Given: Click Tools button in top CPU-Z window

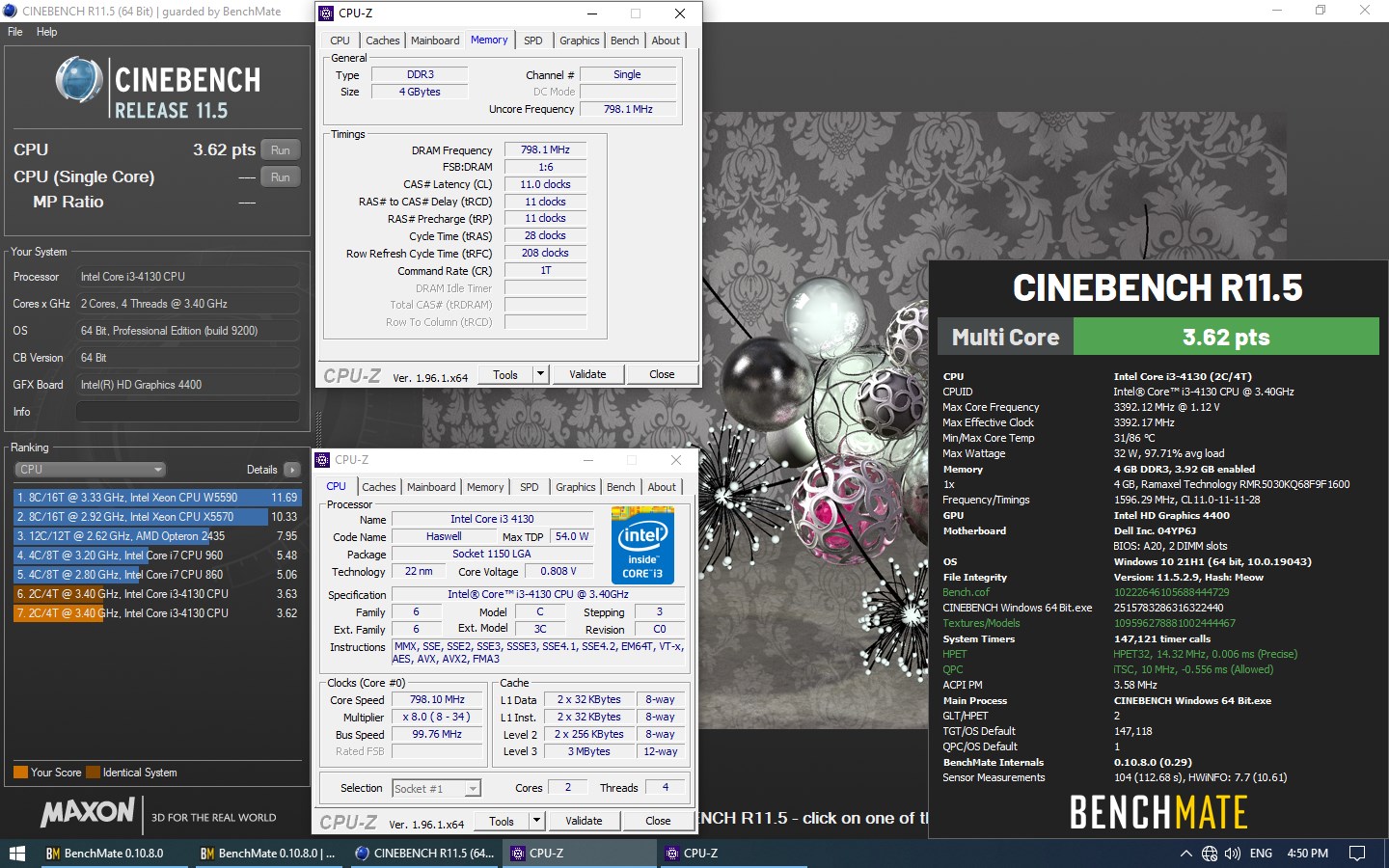Looking at the screenshot, I should [x=505, y=375].
